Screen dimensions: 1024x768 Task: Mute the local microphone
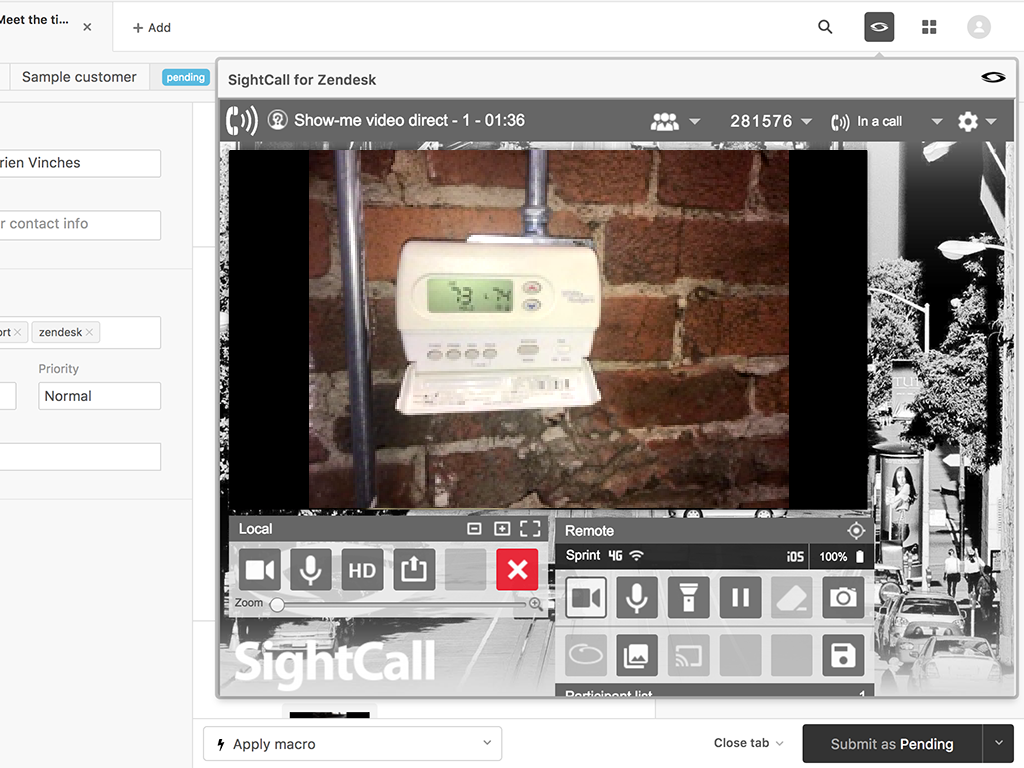coord(311,570)
